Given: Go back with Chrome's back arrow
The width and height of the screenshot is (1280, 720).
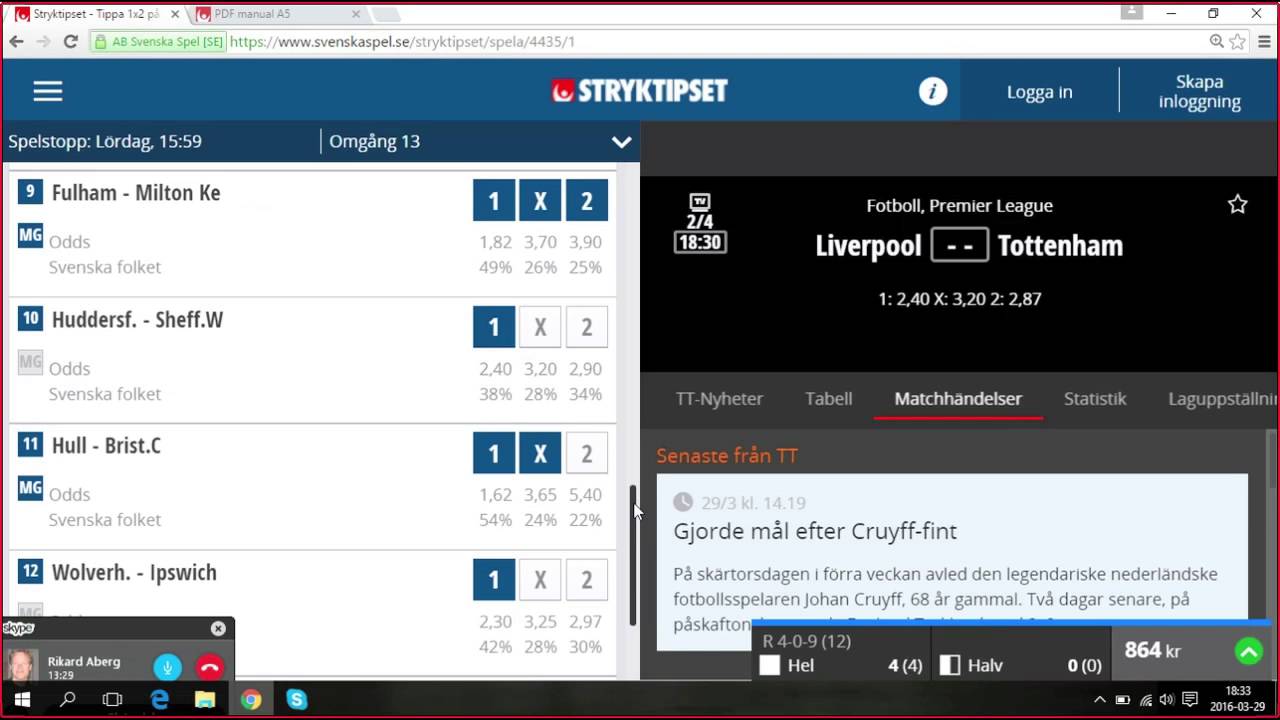Looking at the screenshot, I should [16, 41].
